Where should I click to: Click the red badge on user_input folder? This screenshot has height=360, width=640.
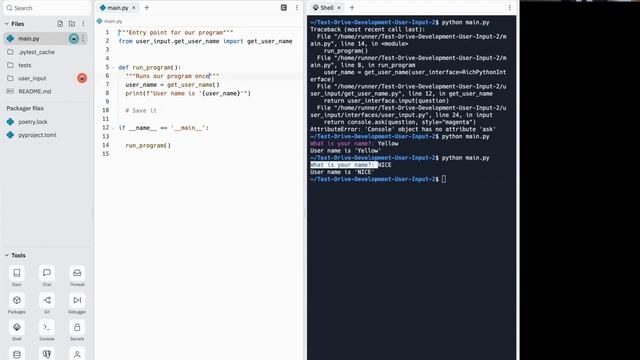pyautogui.click(x=82, y=78)
